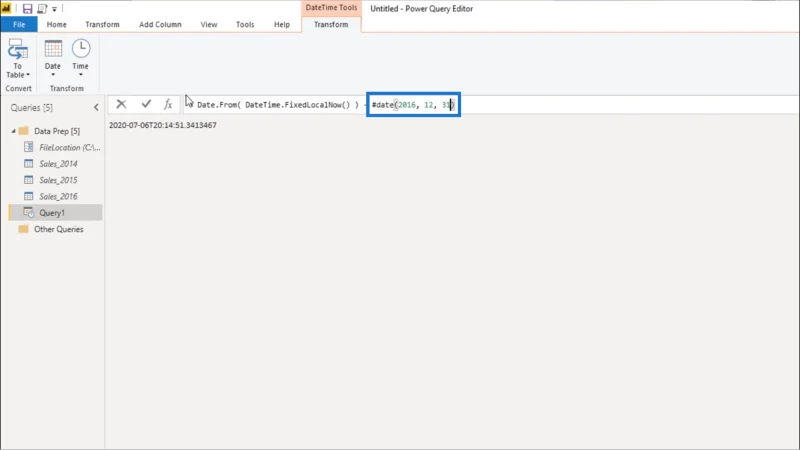
Task: Open the Tools ribbon tab
Action: [x=245, y=24]
